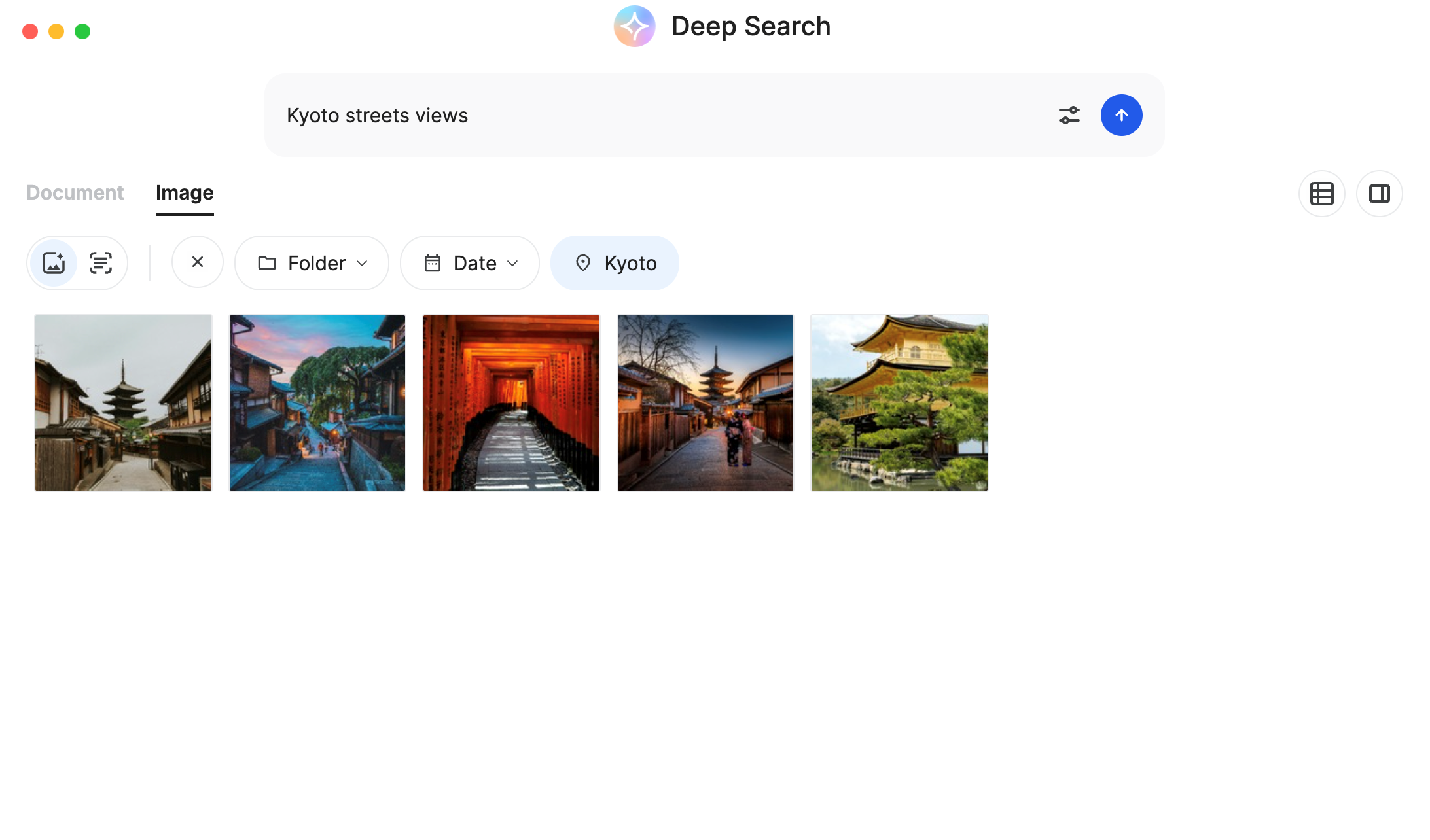Image resolution: width=1430 pixels, height=840 pixels.
Task: Open the Folder chevron menu
Action: [x=361, y=264]
